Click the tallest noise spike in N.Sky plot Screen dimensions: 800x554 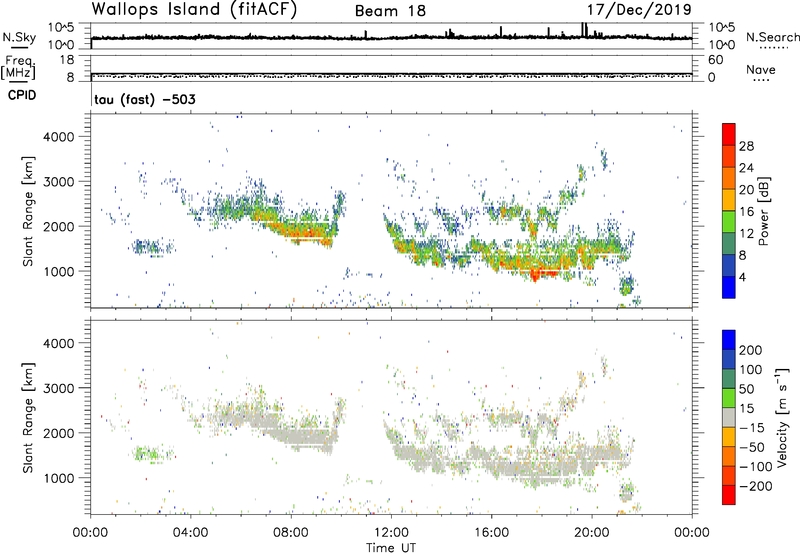coord(583,30)
